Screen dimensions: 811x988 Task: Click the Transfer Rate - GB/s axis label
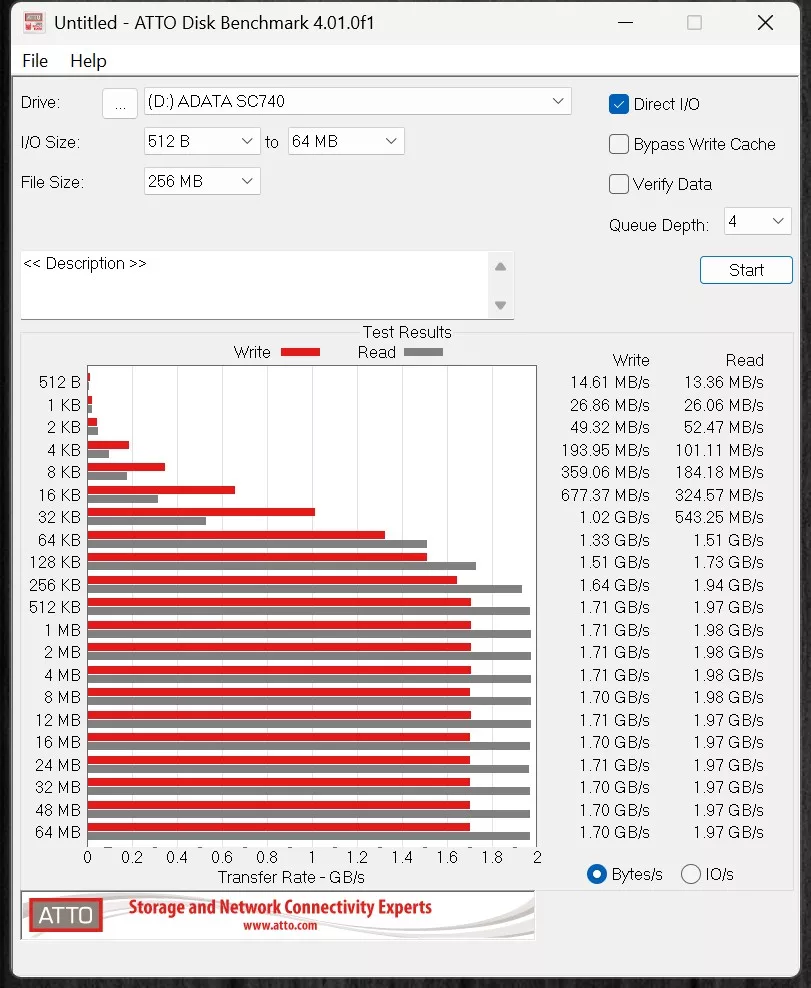pos(291,877)
